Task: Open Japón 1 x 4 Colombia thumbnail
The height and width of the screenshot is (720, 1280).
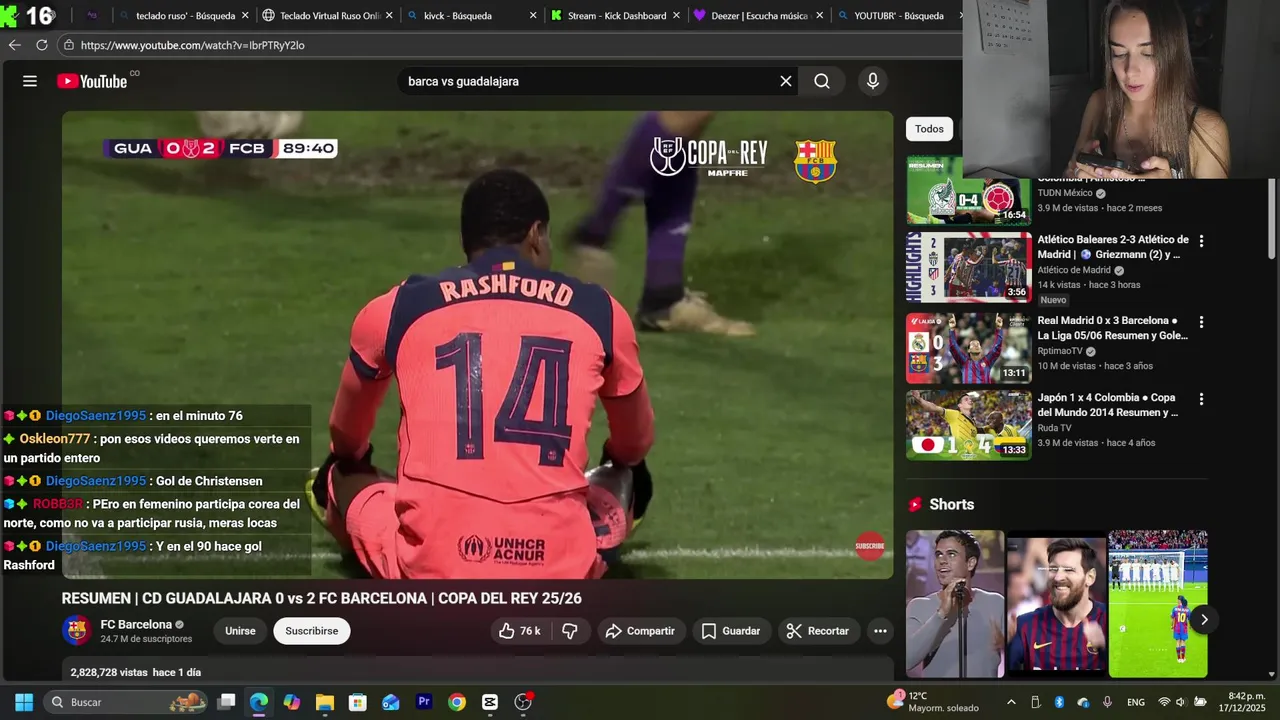Action: [x=968, y=425]
